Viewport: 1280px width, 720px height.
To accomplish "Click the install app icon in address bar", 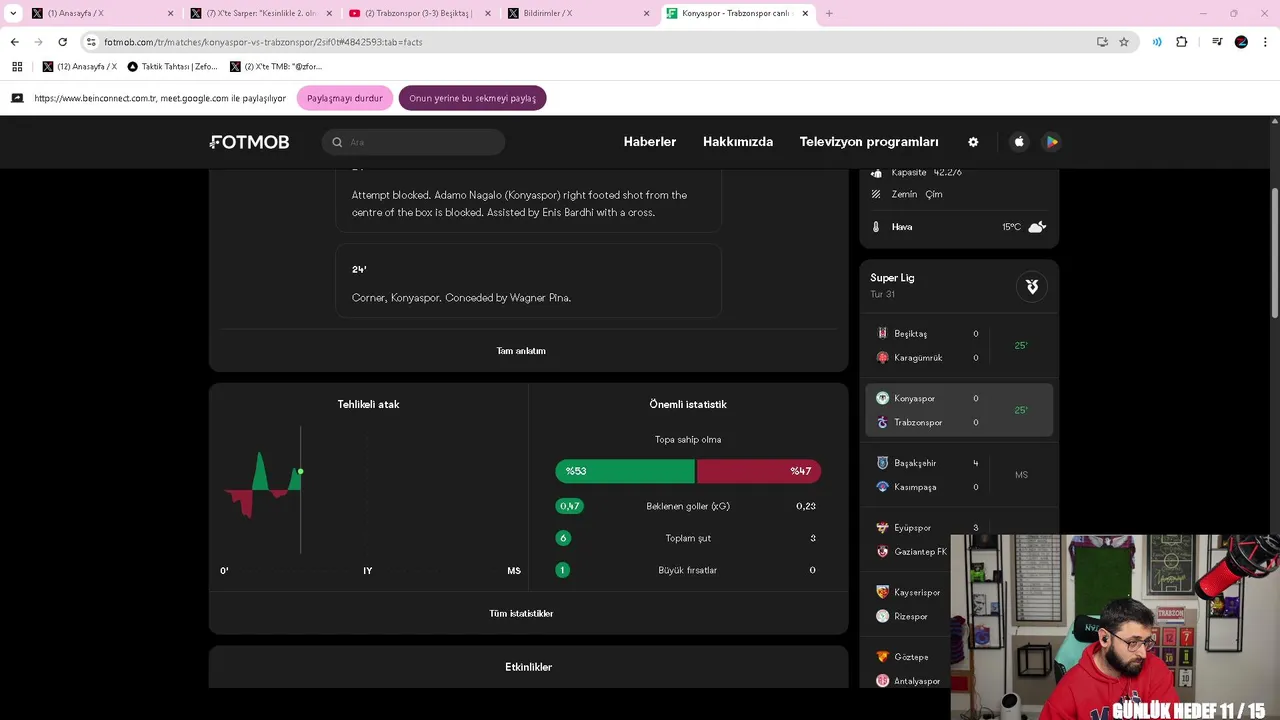I will pyautogui.click(x=1102, y=42).
